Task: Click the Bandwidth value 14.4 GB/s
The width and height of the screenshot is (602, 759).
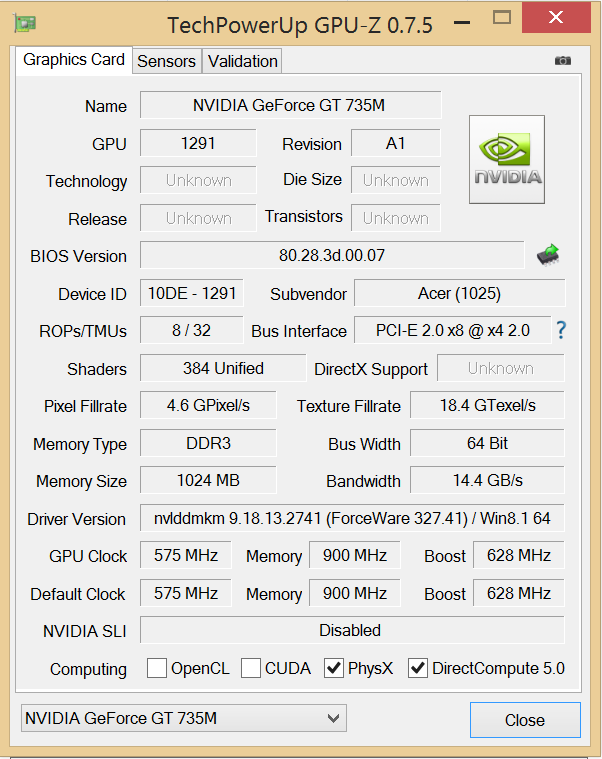Action: click(x=487, y=480)
